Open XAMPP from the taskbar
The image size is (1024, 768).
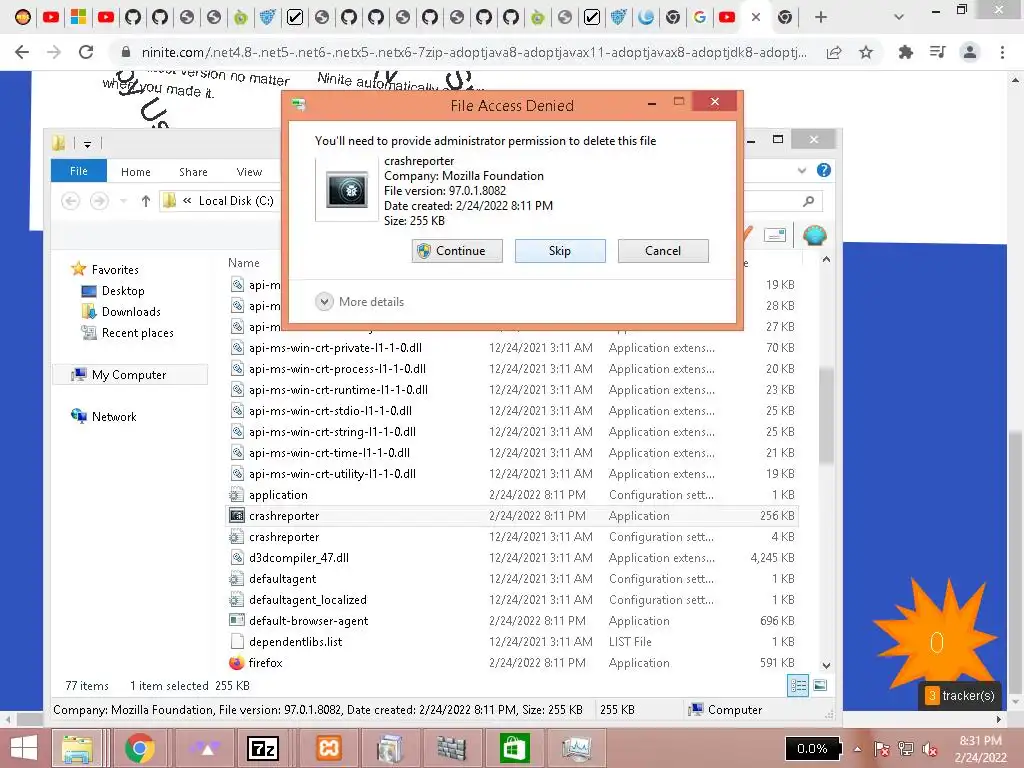[328, 748]
